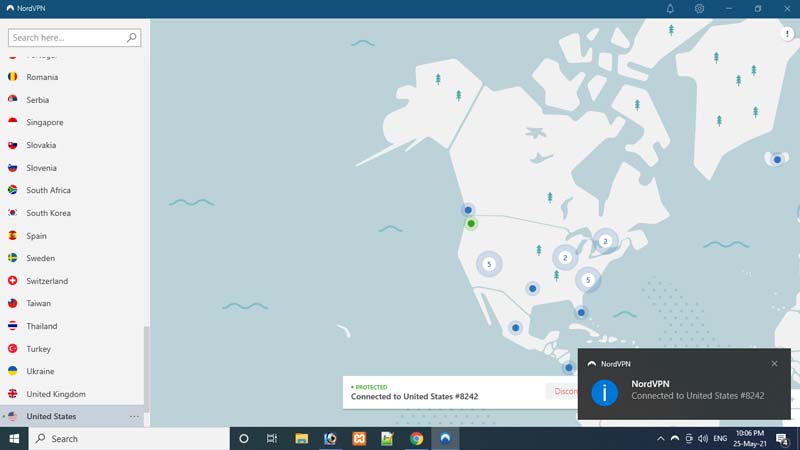
Task: Open Cortana circle in the taskbar
Action: [243, 439]
